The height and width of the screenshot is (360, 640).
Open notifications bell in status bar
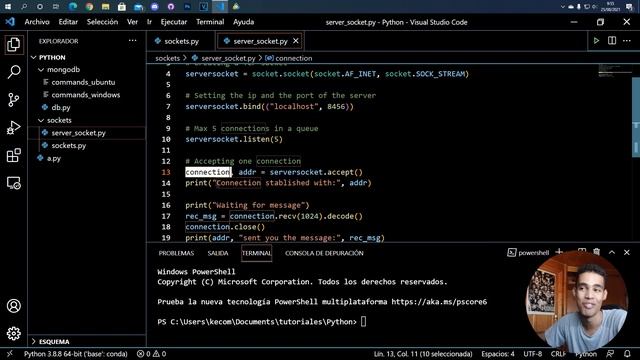pos(627,354)
